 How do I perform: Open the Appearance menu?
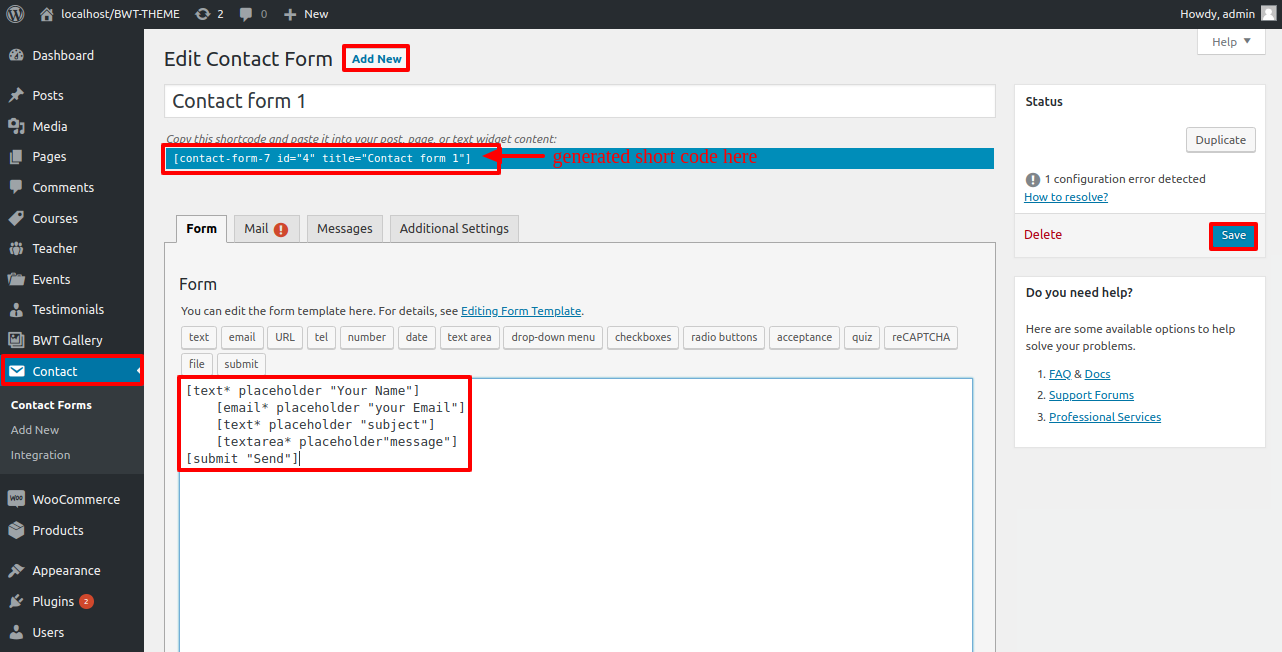click(66, 570)
